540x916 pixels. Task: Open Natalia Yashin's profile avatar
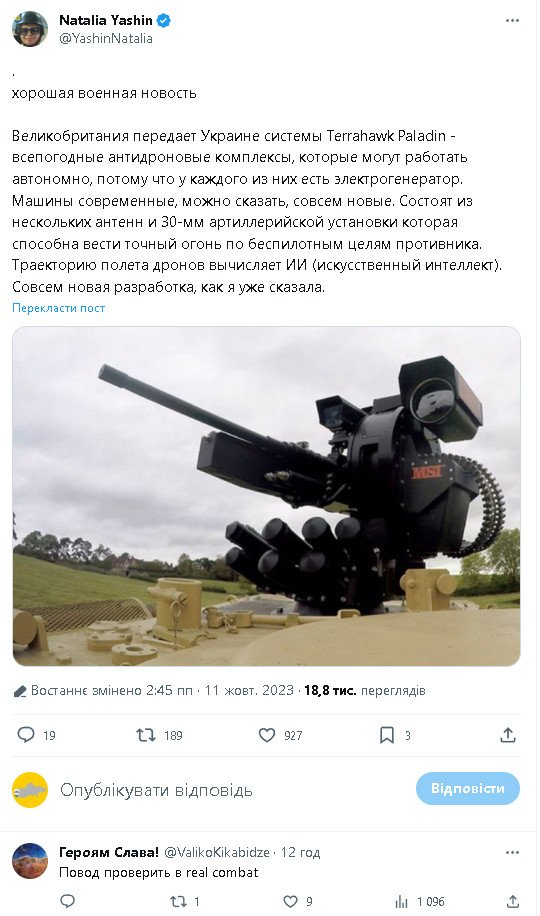30,29
